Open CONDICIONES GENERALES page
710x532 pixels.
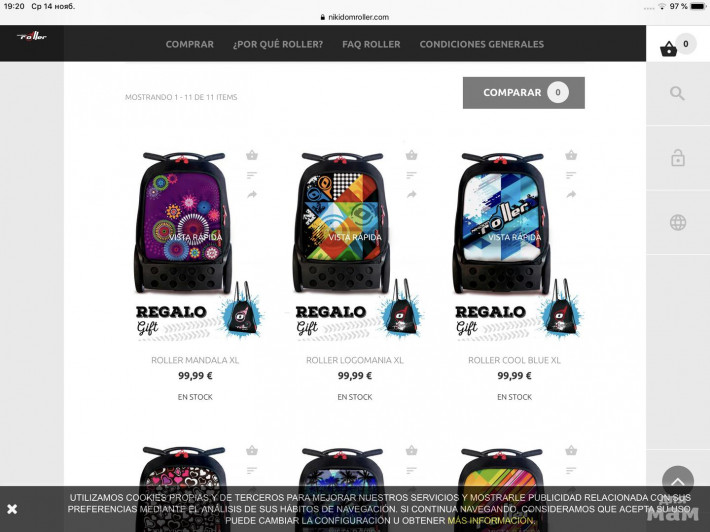coord(482,44)
